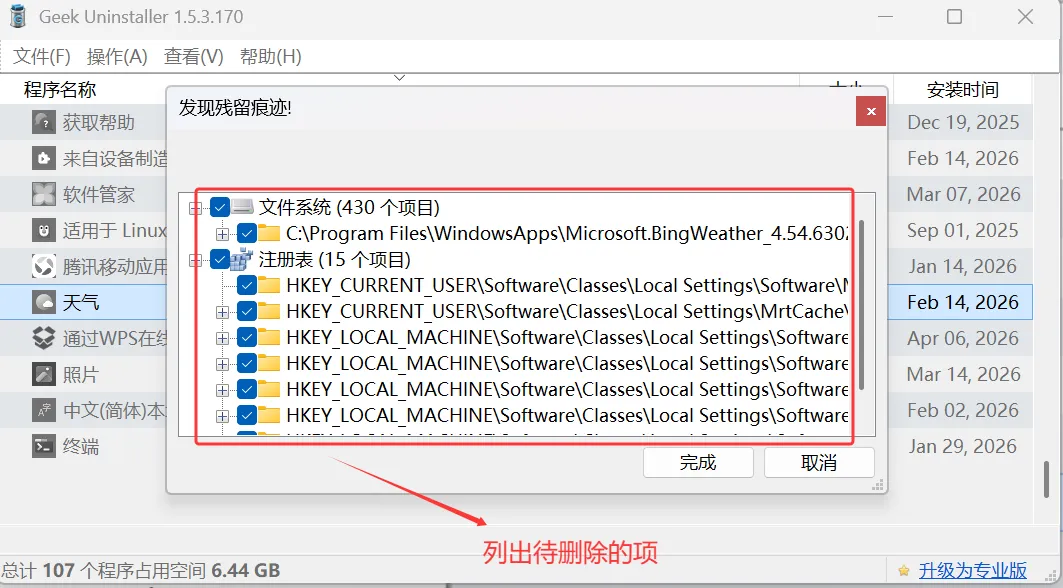Screen dimensions: 1063x588
Task: Click the Mar 14, 2026 install date
Action: tap(963, 374)
